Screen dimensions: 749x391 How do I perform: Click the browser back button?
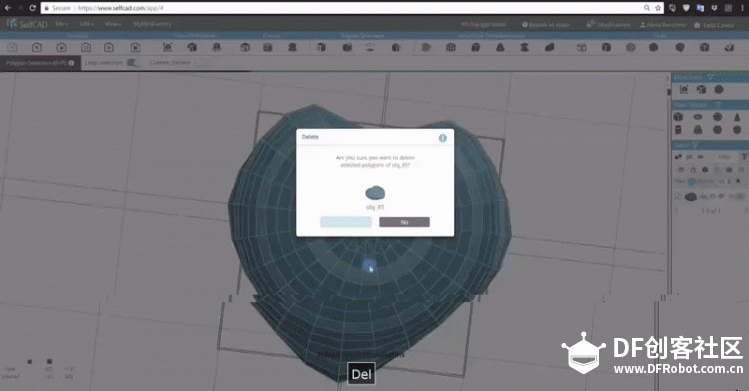[x=8, y=8]
